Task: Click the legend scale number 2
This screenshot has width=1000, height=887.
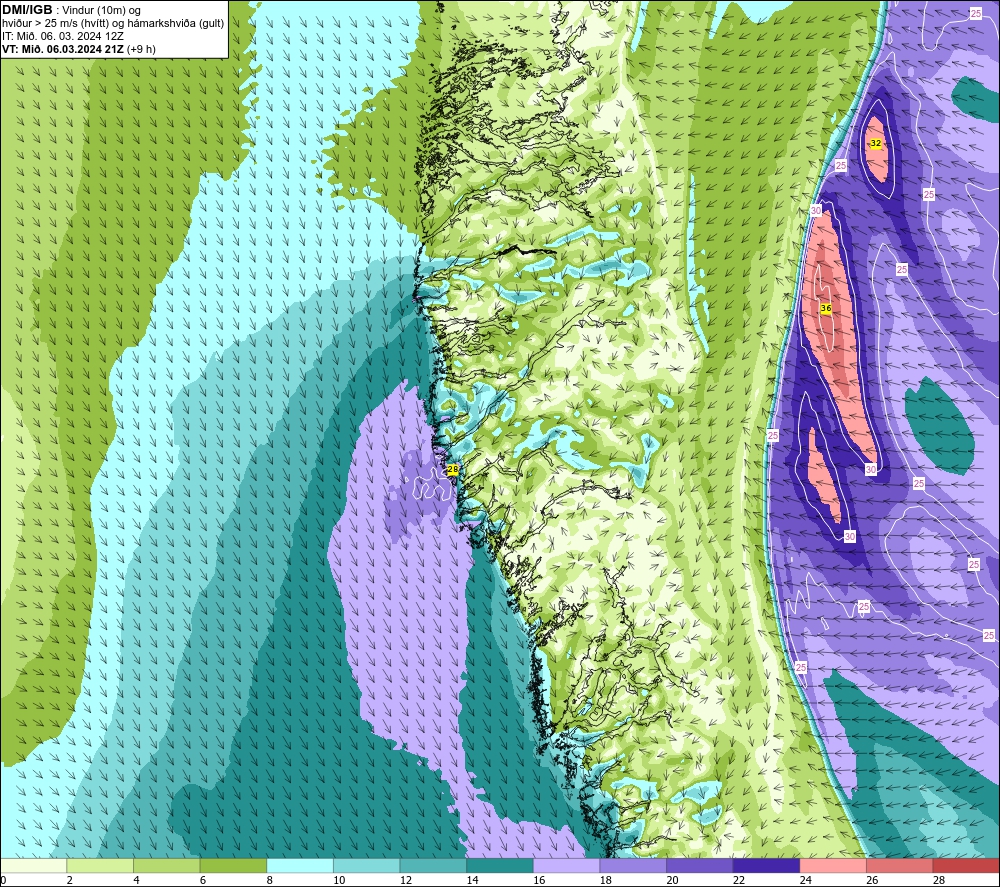Action: click(x=70, y=880)
